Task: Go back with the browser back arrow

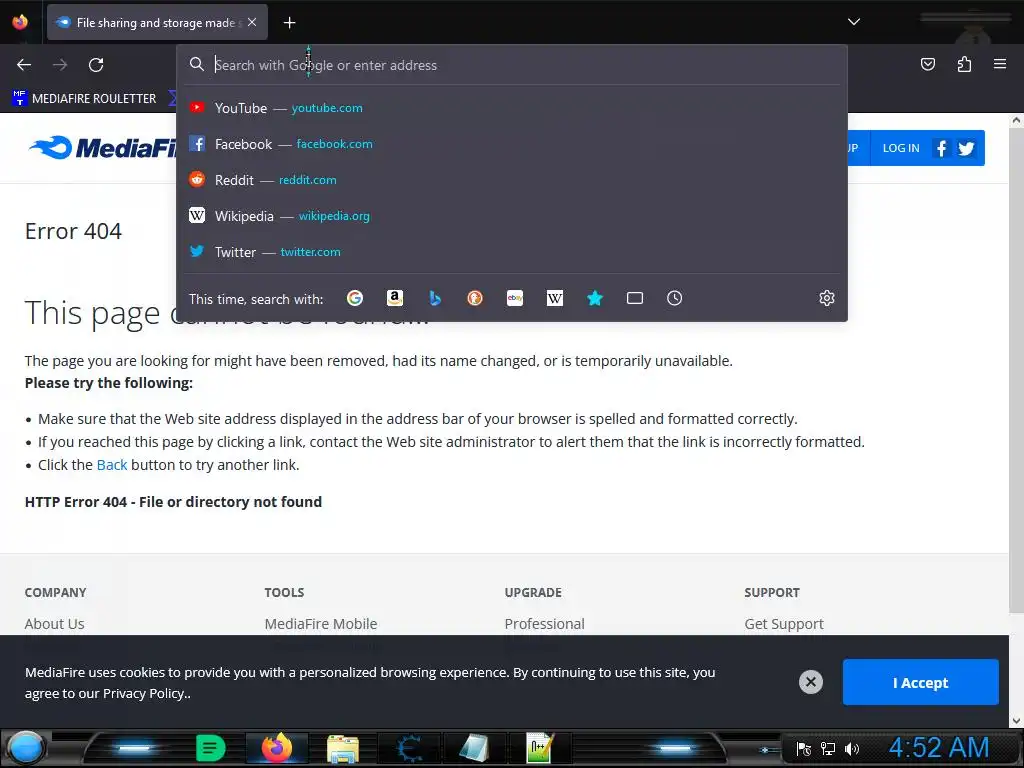Action: (x=24, y=65)
